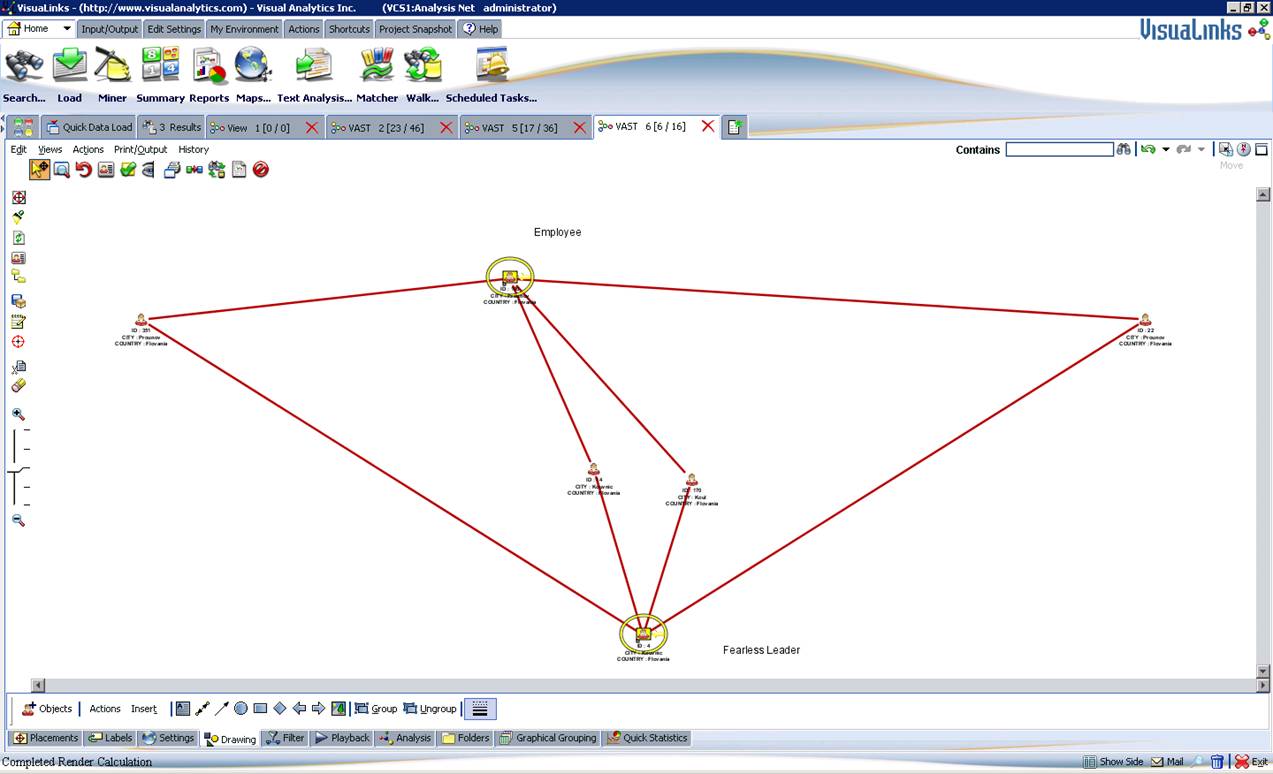Open the Reports chart icon
The height and width of the screenshot is (774, 1273).
[x=209, y=68]
